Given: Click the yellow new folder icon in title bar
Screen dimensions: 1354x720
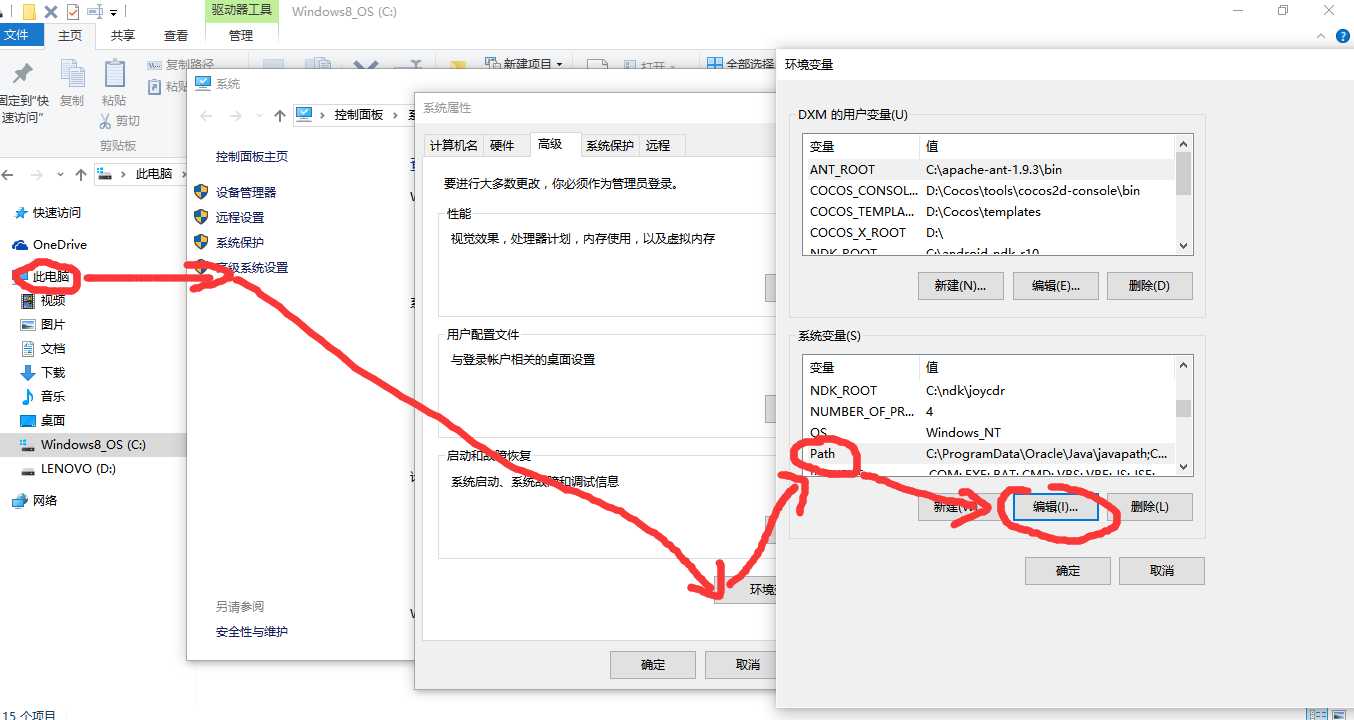Looking at the screenshot, I should [29, 12].
